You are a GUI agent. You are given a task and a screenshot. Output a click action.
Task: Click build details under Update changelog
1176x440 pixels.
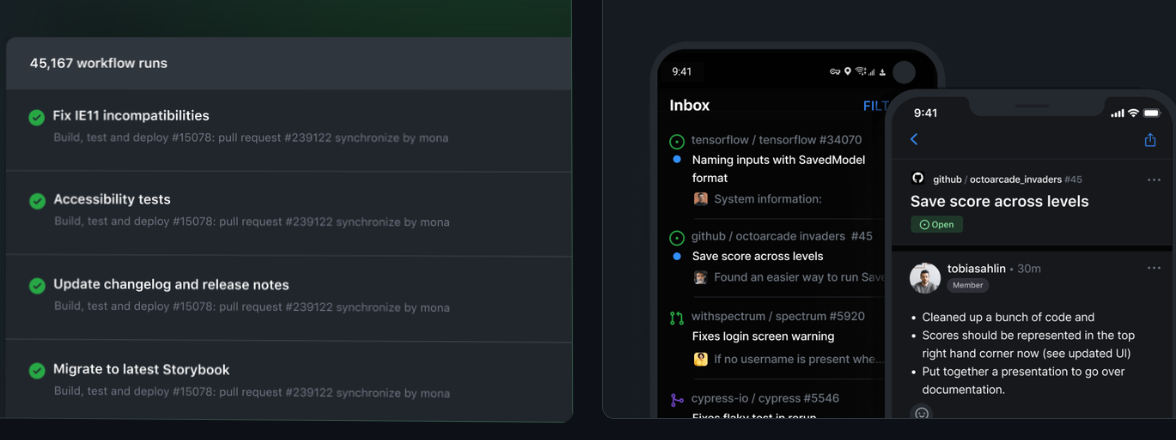tap(251, 307)
